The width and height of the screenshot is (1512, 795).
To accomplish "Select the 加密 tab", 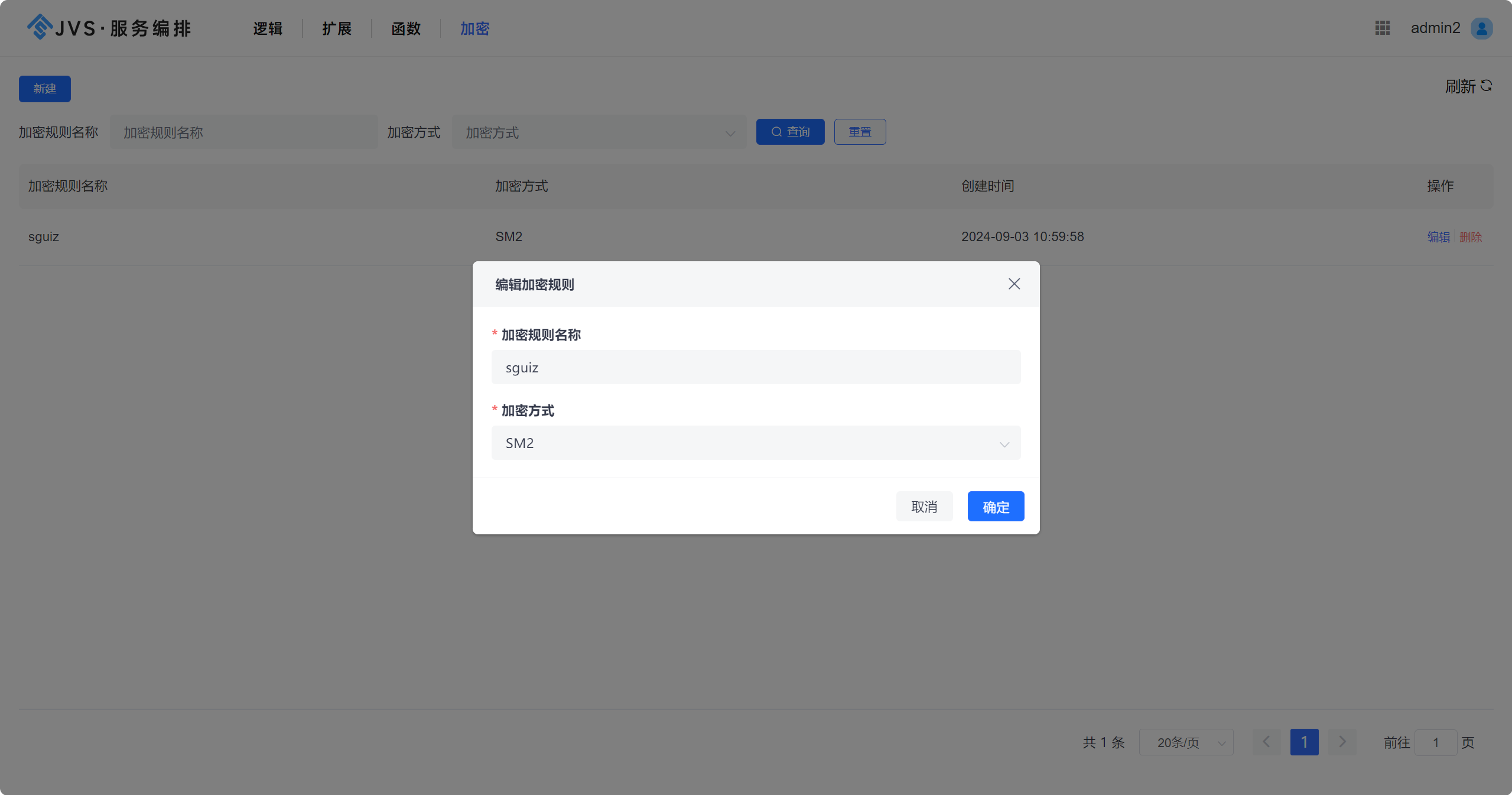I will [x=474, y=28].
